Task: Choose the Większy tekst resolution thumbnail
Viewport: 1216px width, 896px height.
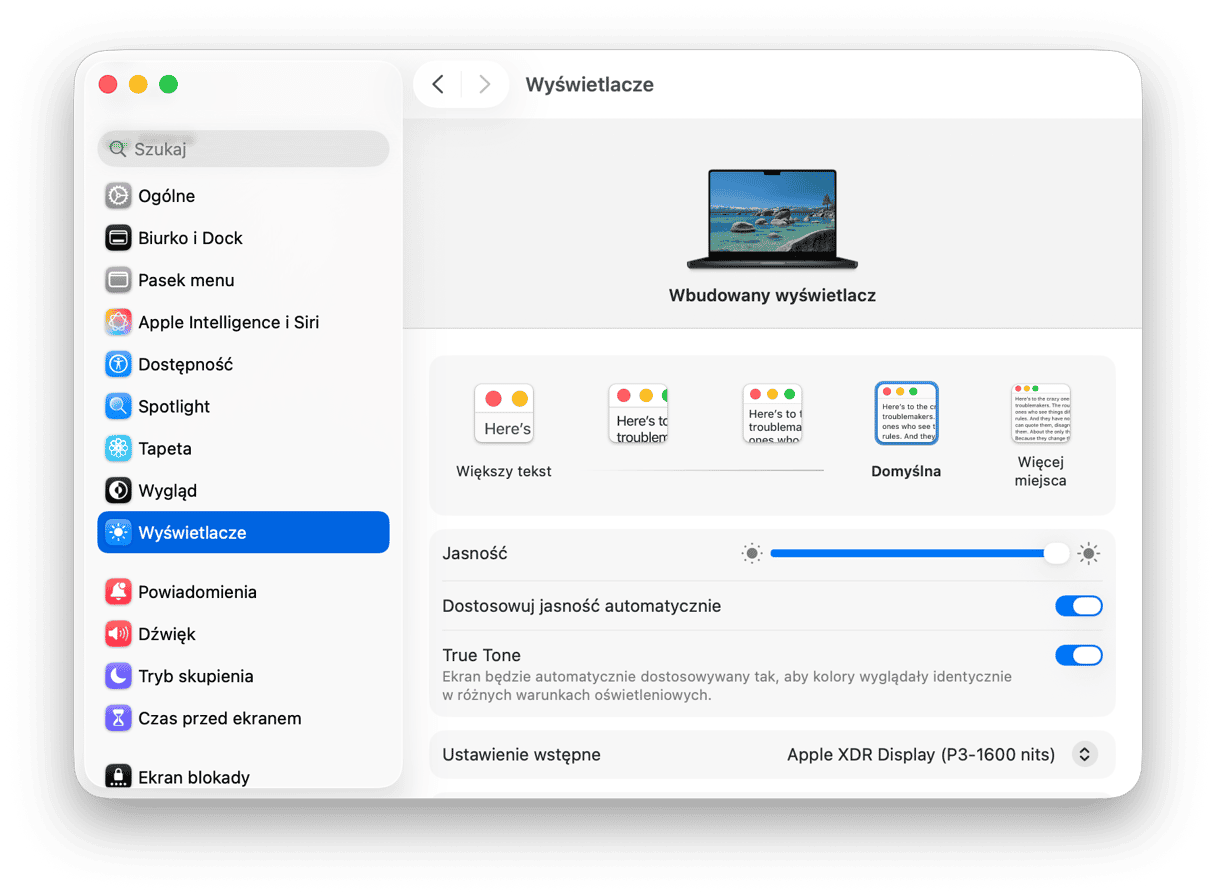Action: [504, 413]
